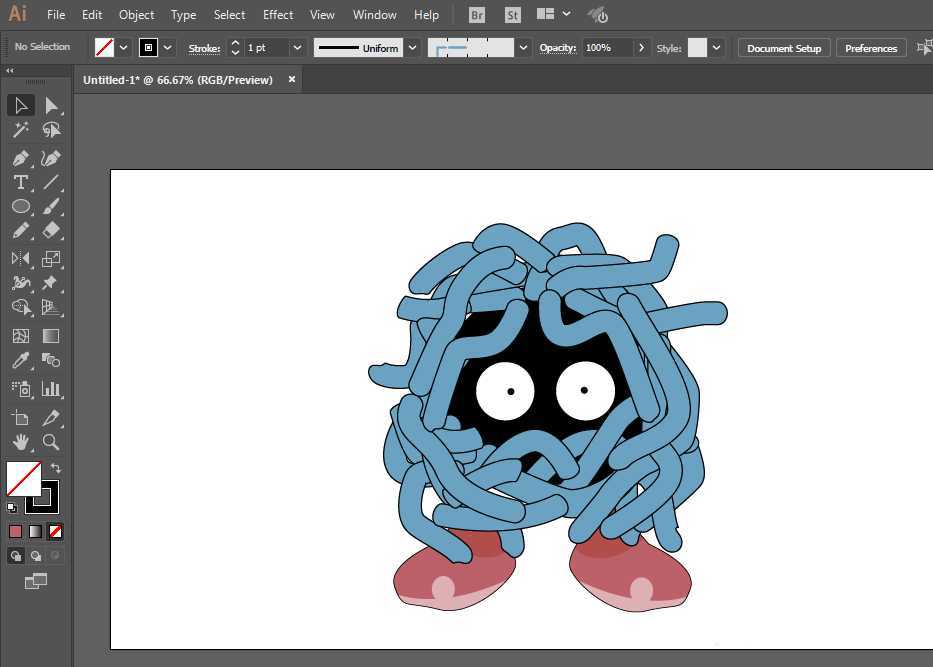Select the Magic Wand tool
The width and height of the screenshot is (933, 667).
point(20,130)
